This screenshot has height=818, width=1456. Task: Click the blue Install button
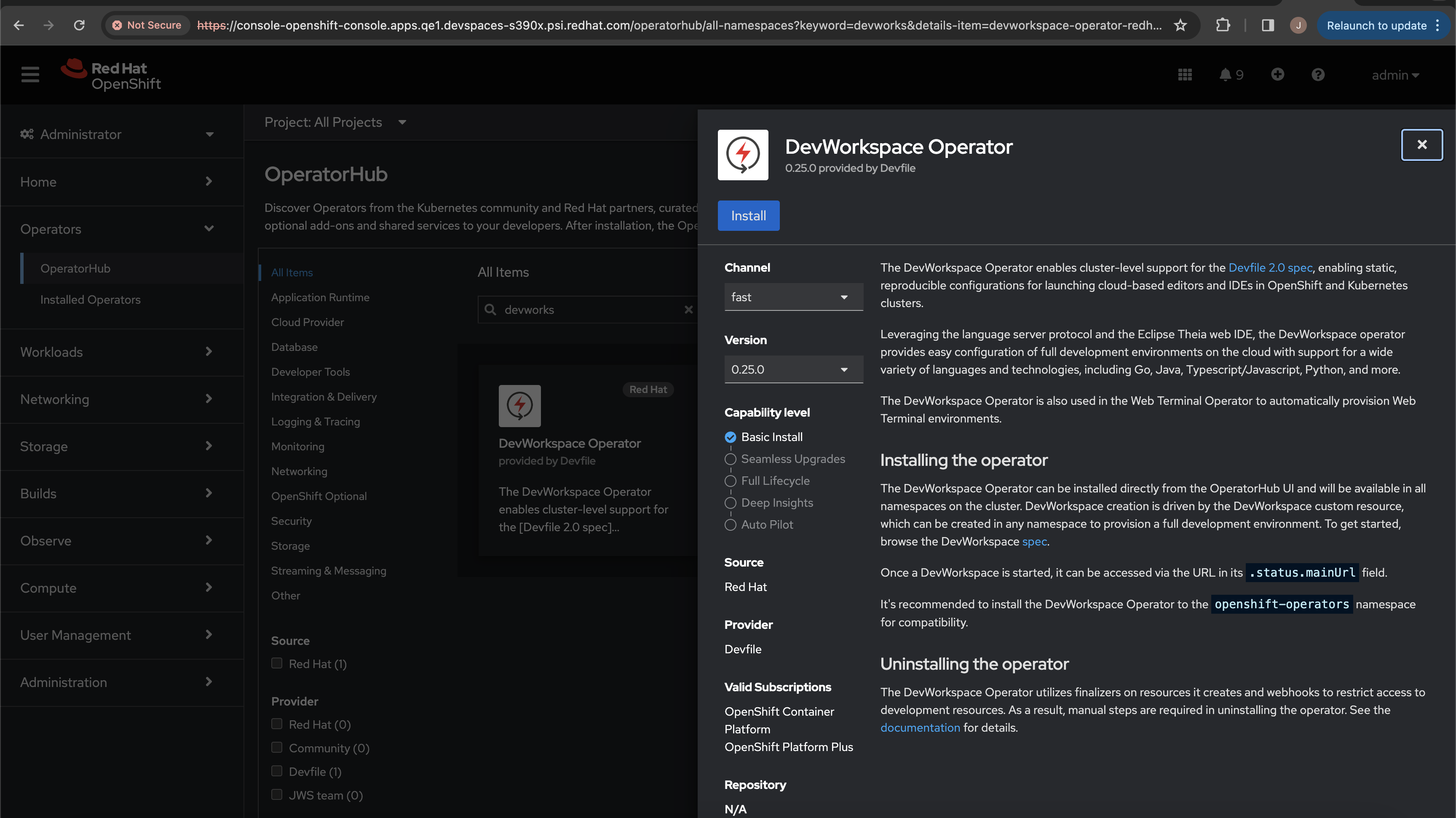coord(748,216)
